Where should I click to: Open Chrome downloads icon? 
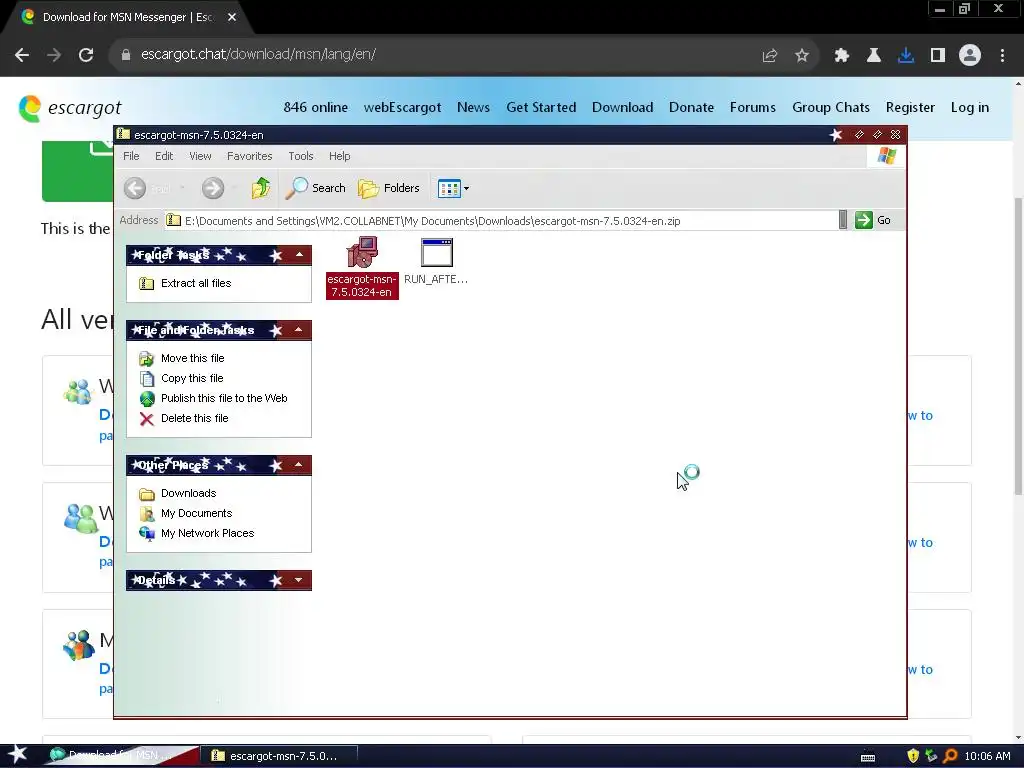(906, 56)
